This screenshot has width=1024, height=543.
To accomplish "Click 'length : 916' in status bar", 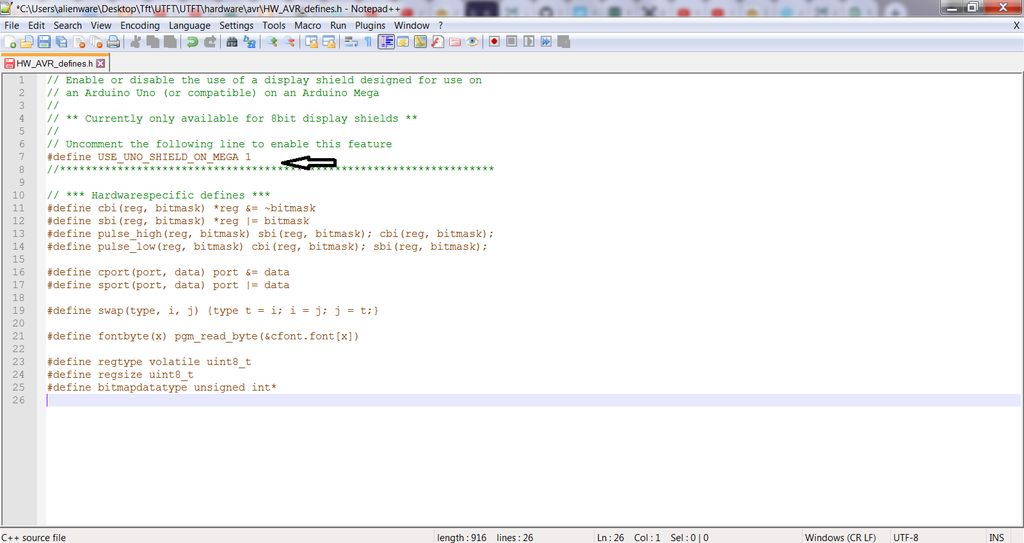I will pyautogui.click(x=462, y=537).
